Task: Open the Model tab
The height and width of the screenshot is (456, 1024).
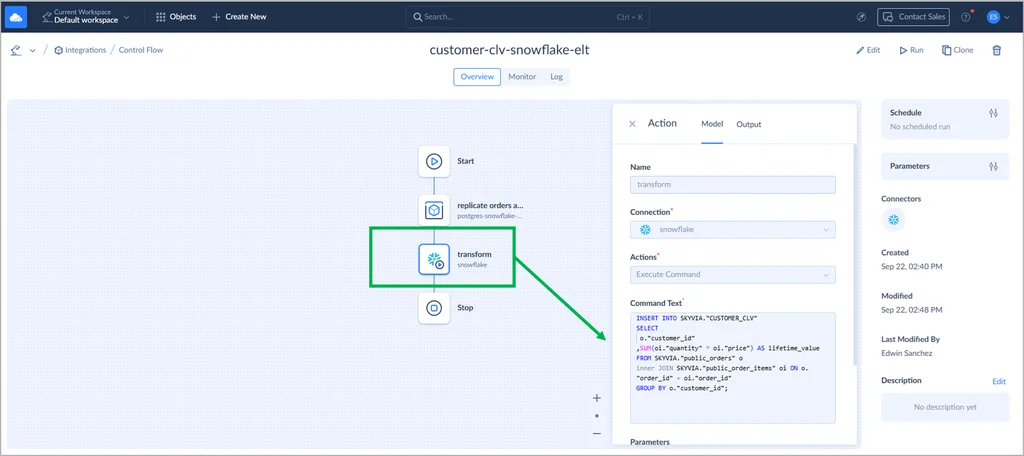Action: tap(712, 124)
